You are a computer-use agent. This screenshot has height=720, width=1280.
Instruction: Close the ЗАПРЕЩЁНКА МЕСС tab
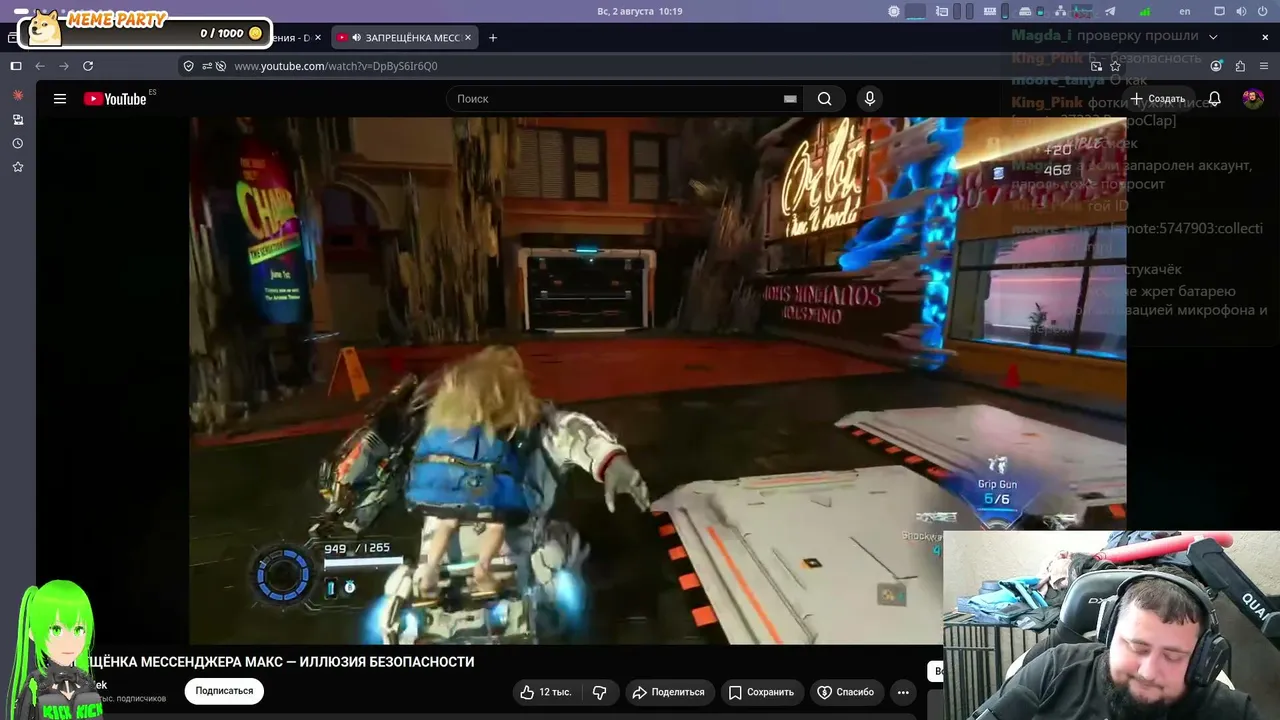point(467,38)
